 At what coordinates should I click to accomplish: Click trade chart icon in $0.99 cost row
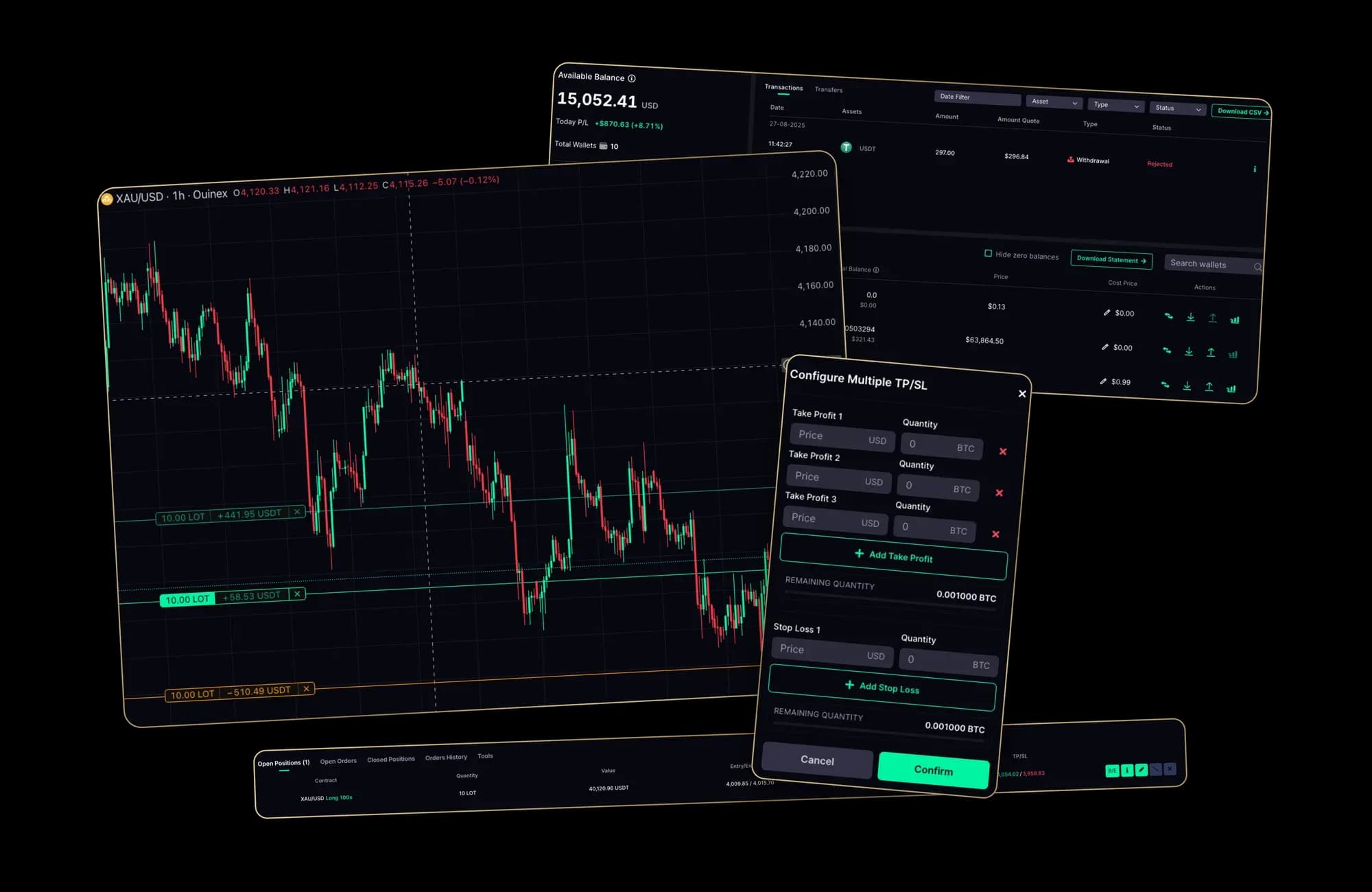pyautogui.click(x=1231, y=388)
